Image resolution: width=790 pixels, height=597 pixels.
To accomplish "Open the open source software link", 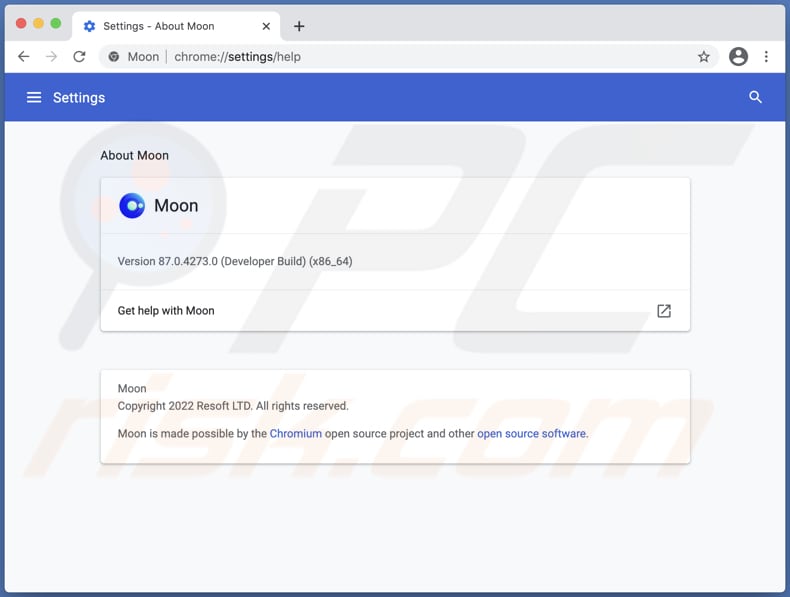I will [x=532, y=434].
